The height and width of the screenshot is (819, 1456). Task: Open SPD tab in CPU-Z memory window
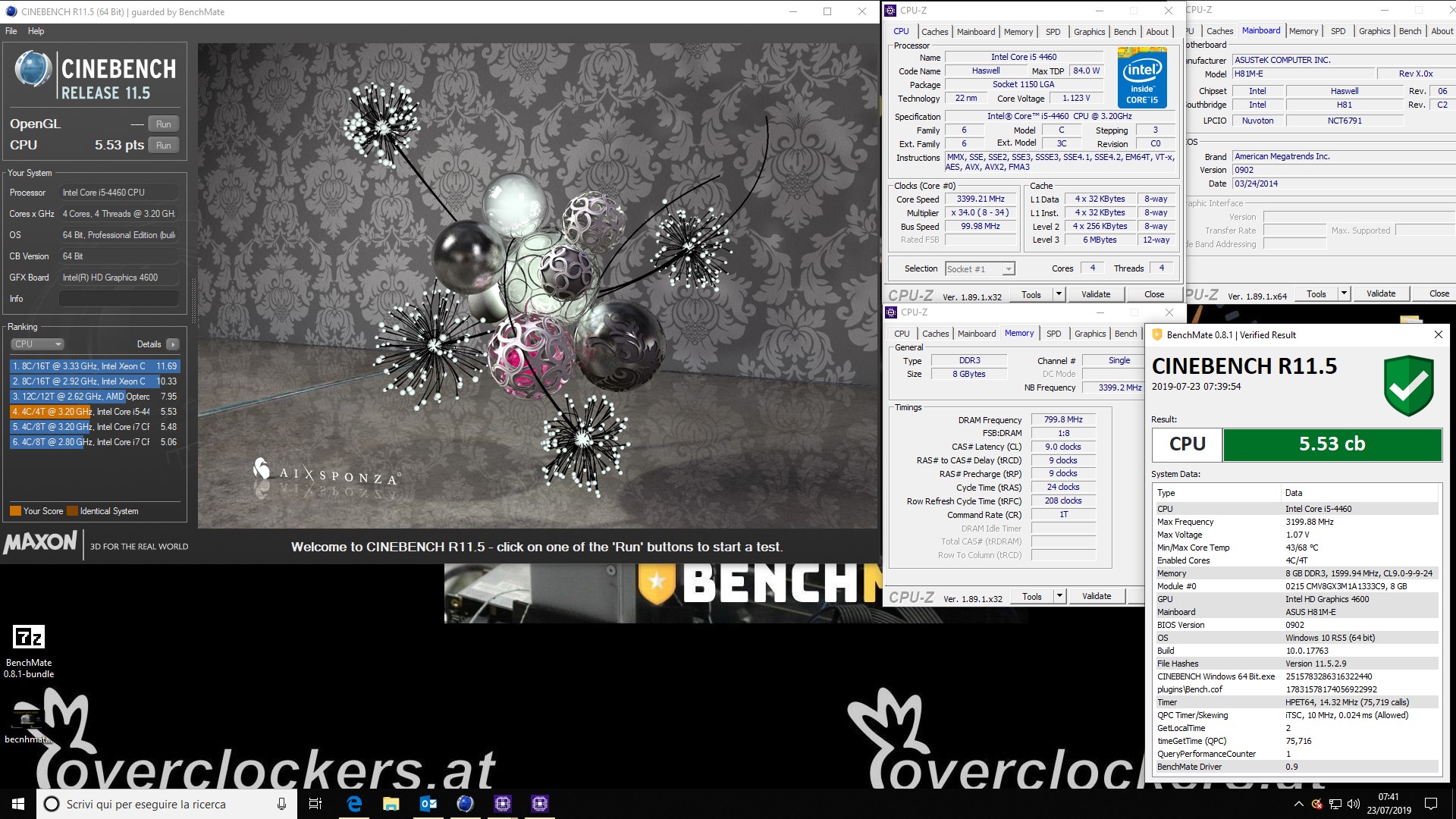(1053, 334)
